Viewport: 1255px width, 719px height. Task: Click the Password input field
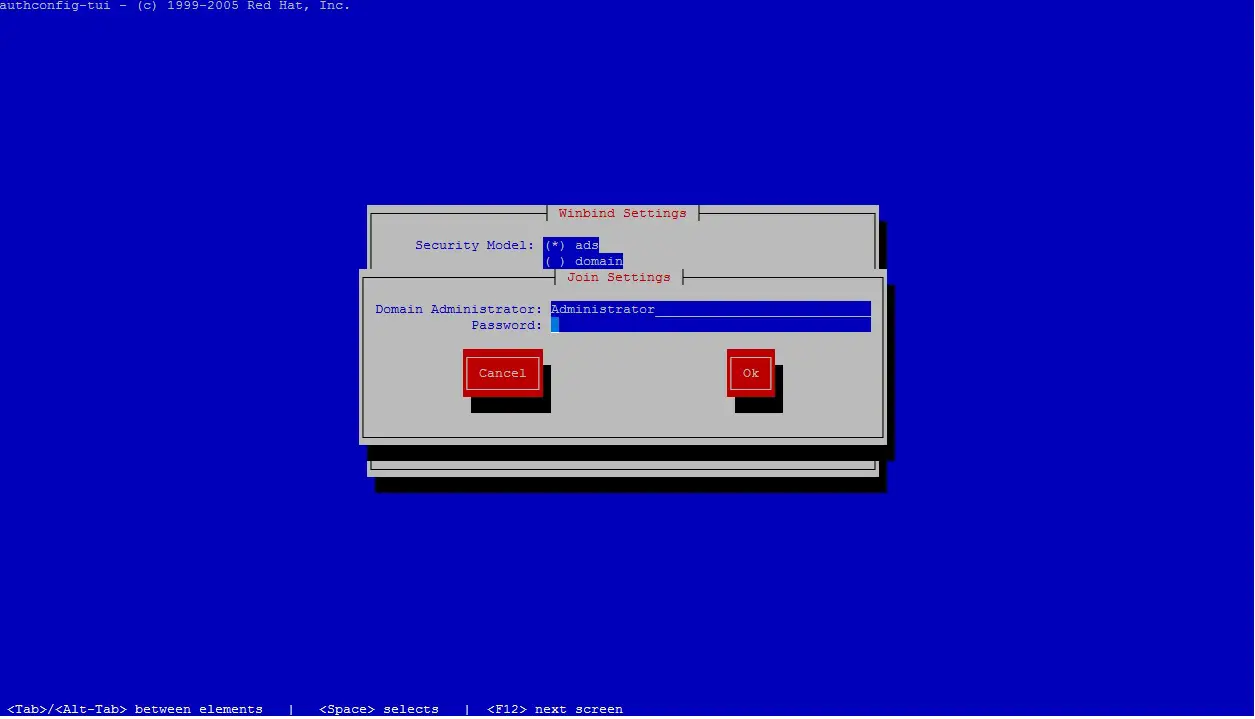pos(710,325)
